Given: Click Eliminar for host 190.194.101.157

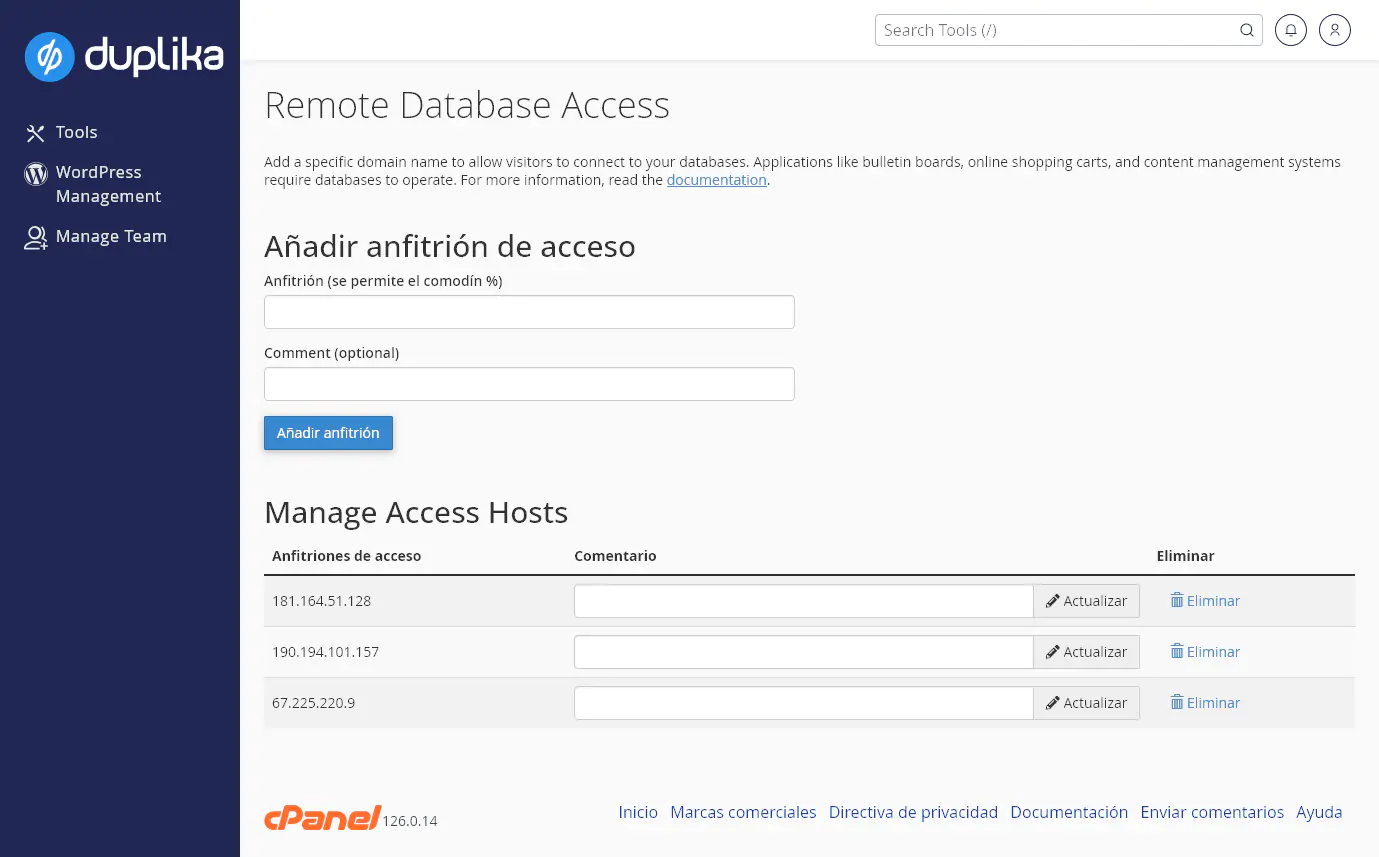Looking at the screenshot, I should (1205, 651).
